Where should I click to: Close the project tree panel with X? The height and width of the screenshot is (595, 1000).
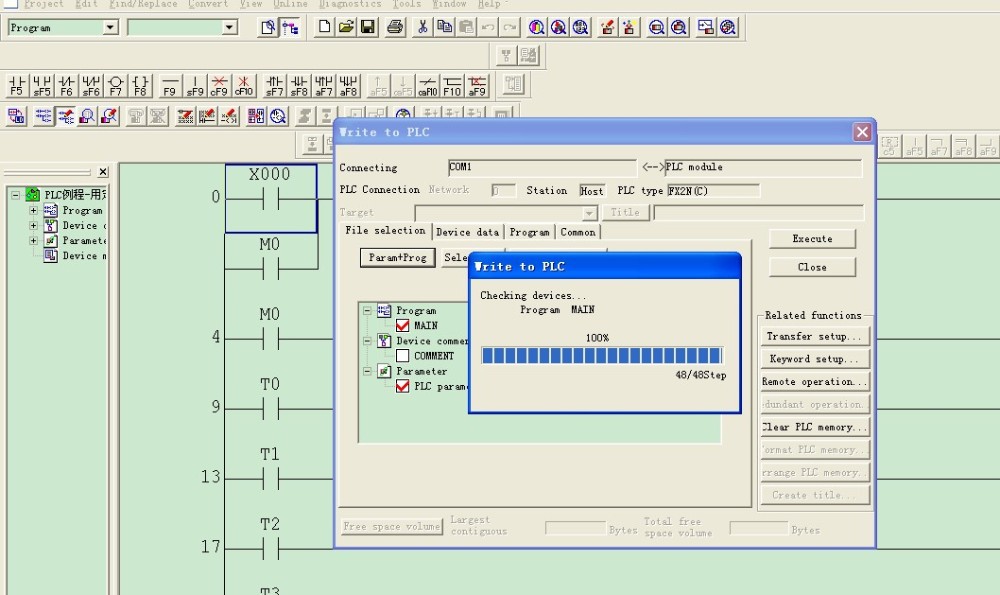pos(103,172)
